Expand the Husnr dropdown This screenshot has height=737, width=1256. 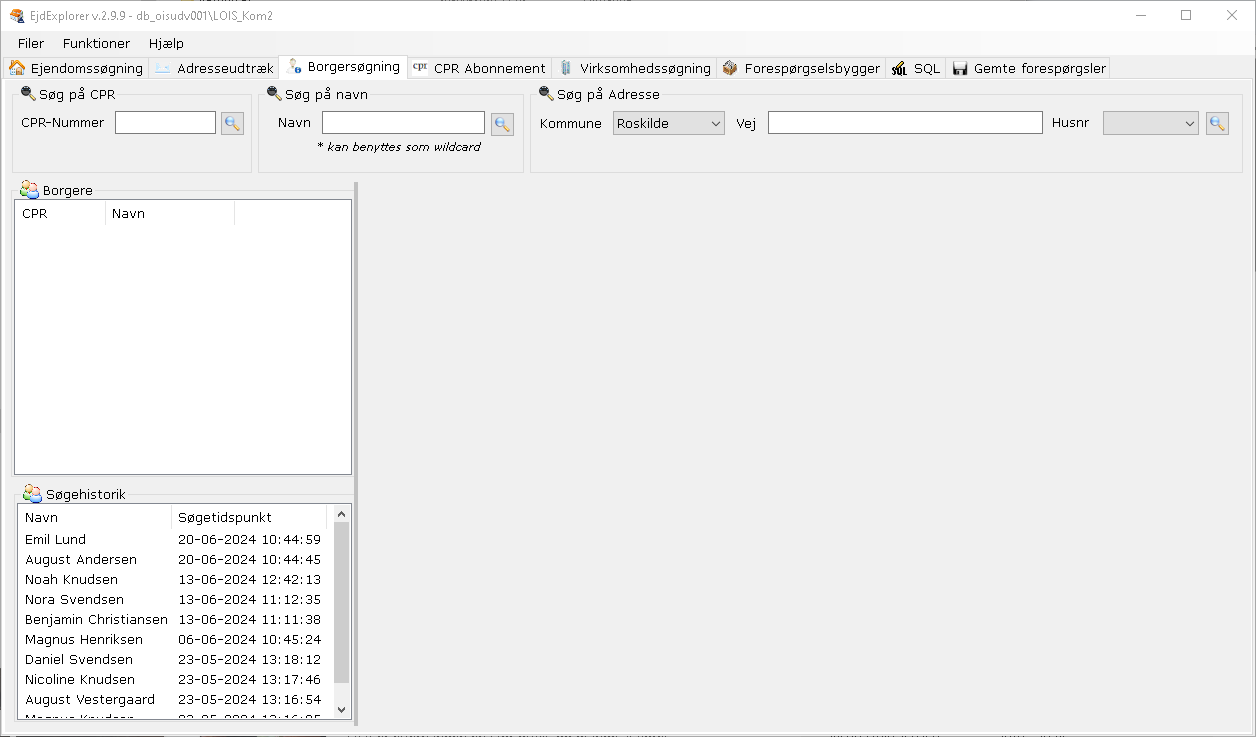tap(1150, 124)
